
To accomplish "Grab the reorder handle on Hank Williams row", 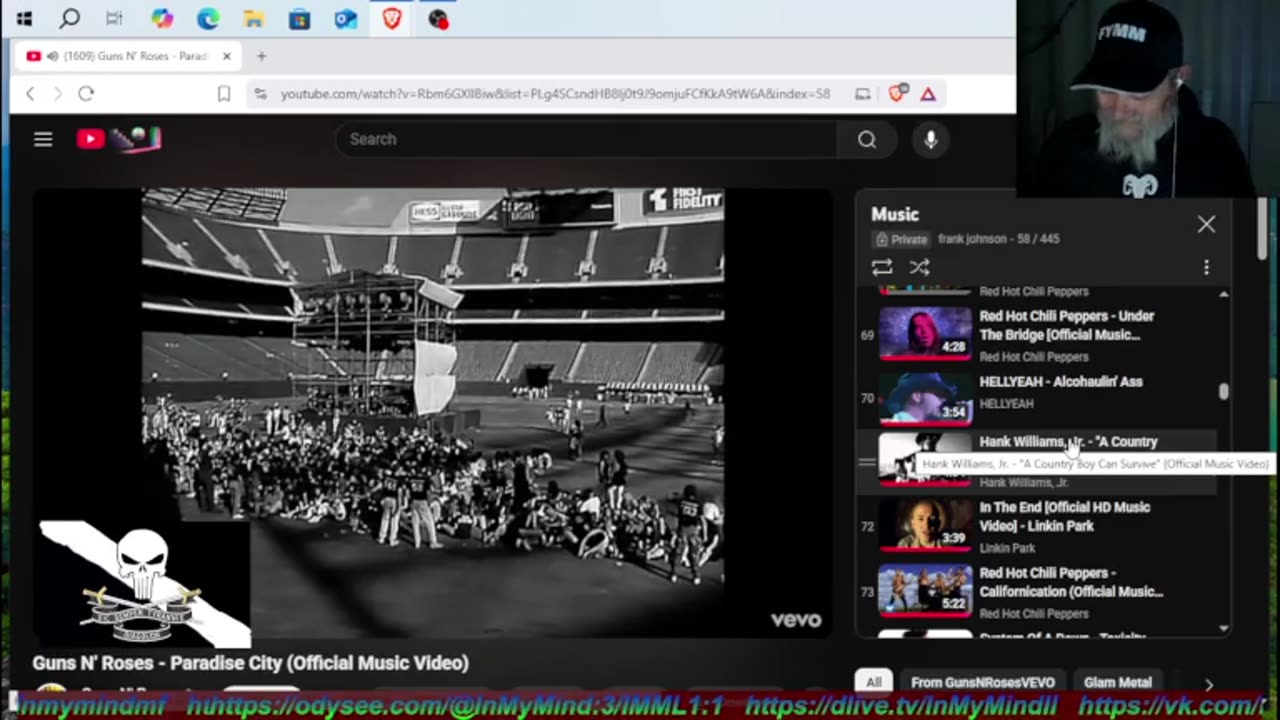I will click(867, 461).
